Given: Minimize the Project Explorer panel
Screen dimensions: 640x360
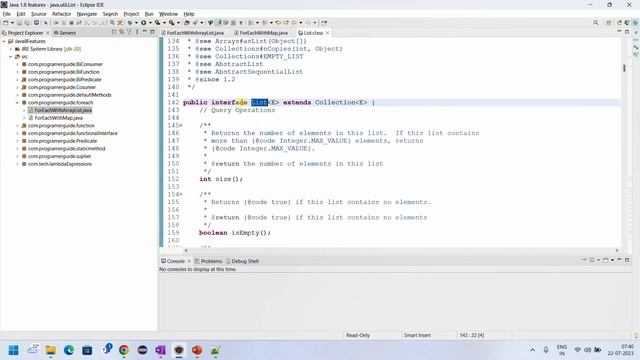Looking at the screenshot, I should point(144,31).
